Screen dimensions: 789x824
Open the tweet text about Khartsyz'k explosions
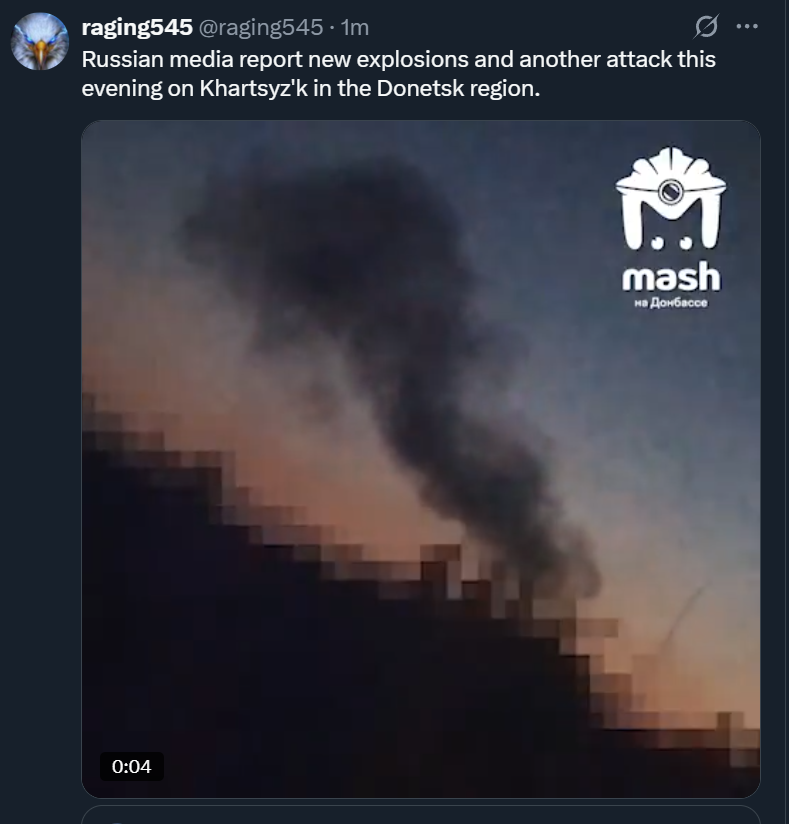click(398, 74)
